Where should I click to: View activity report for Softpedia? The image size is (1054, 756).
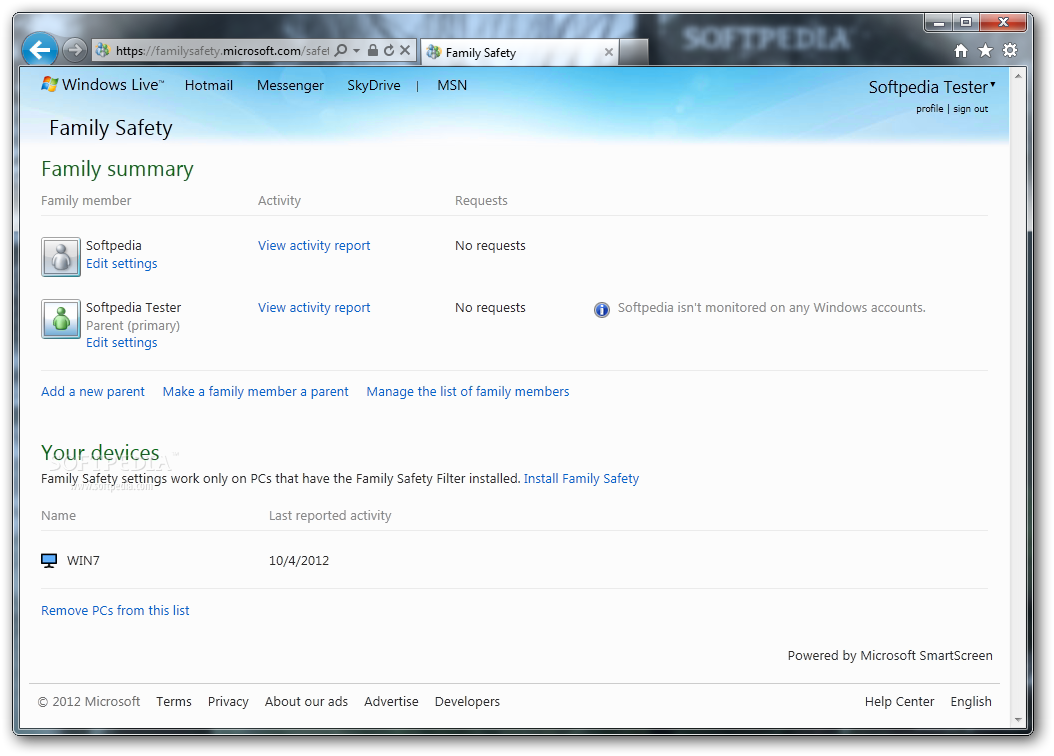click(314, 245)
